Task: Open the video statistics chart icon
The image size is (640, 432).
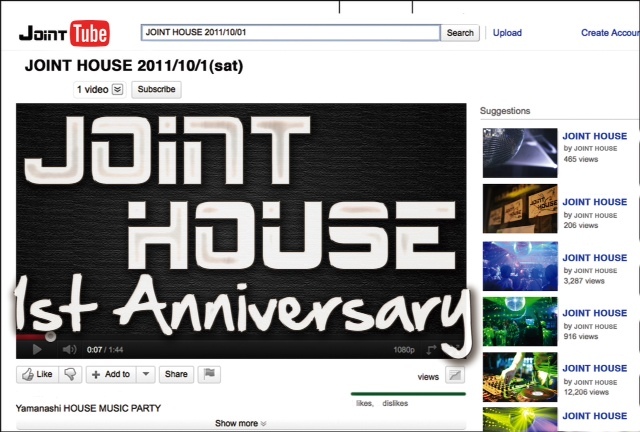Action: tap(455, 376)
